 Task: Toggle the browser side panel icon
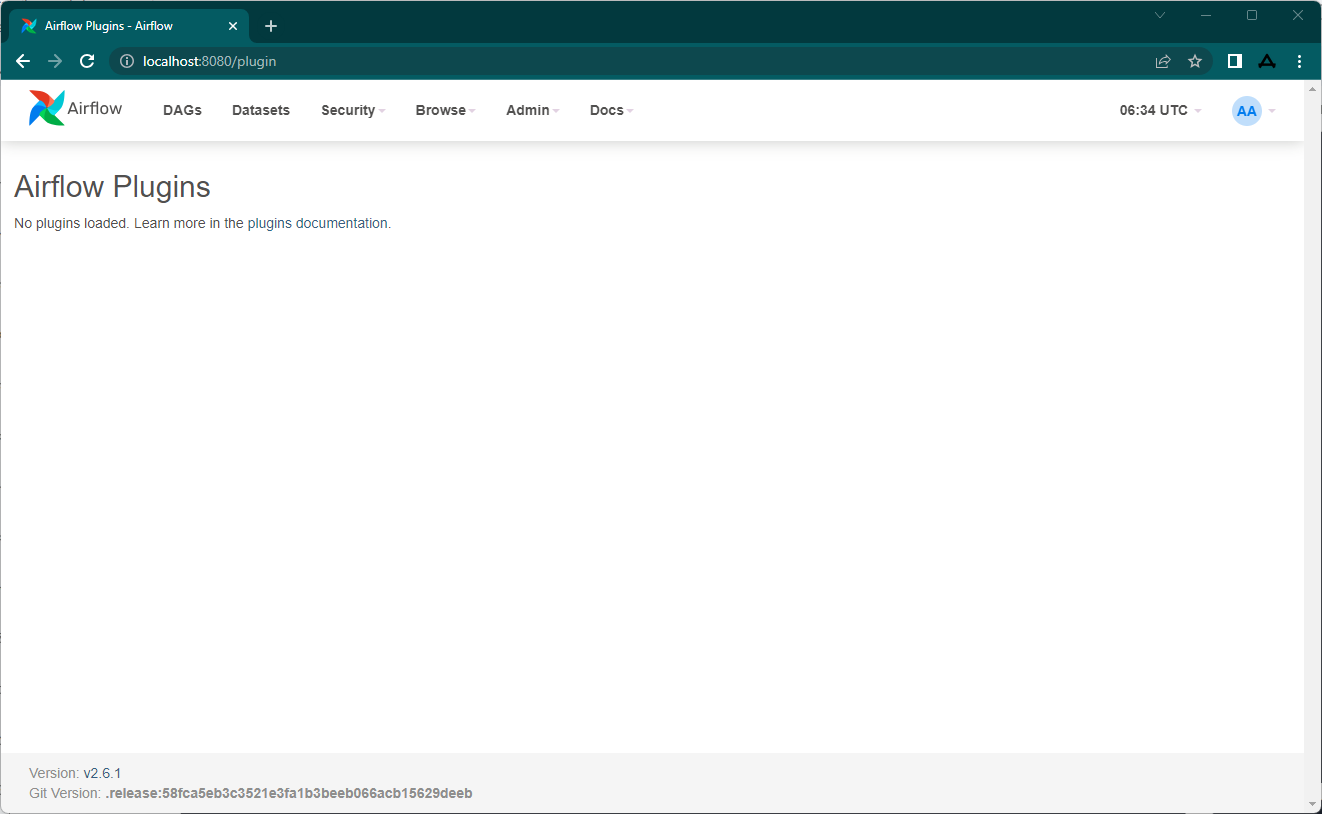(x=1235, y=61)
